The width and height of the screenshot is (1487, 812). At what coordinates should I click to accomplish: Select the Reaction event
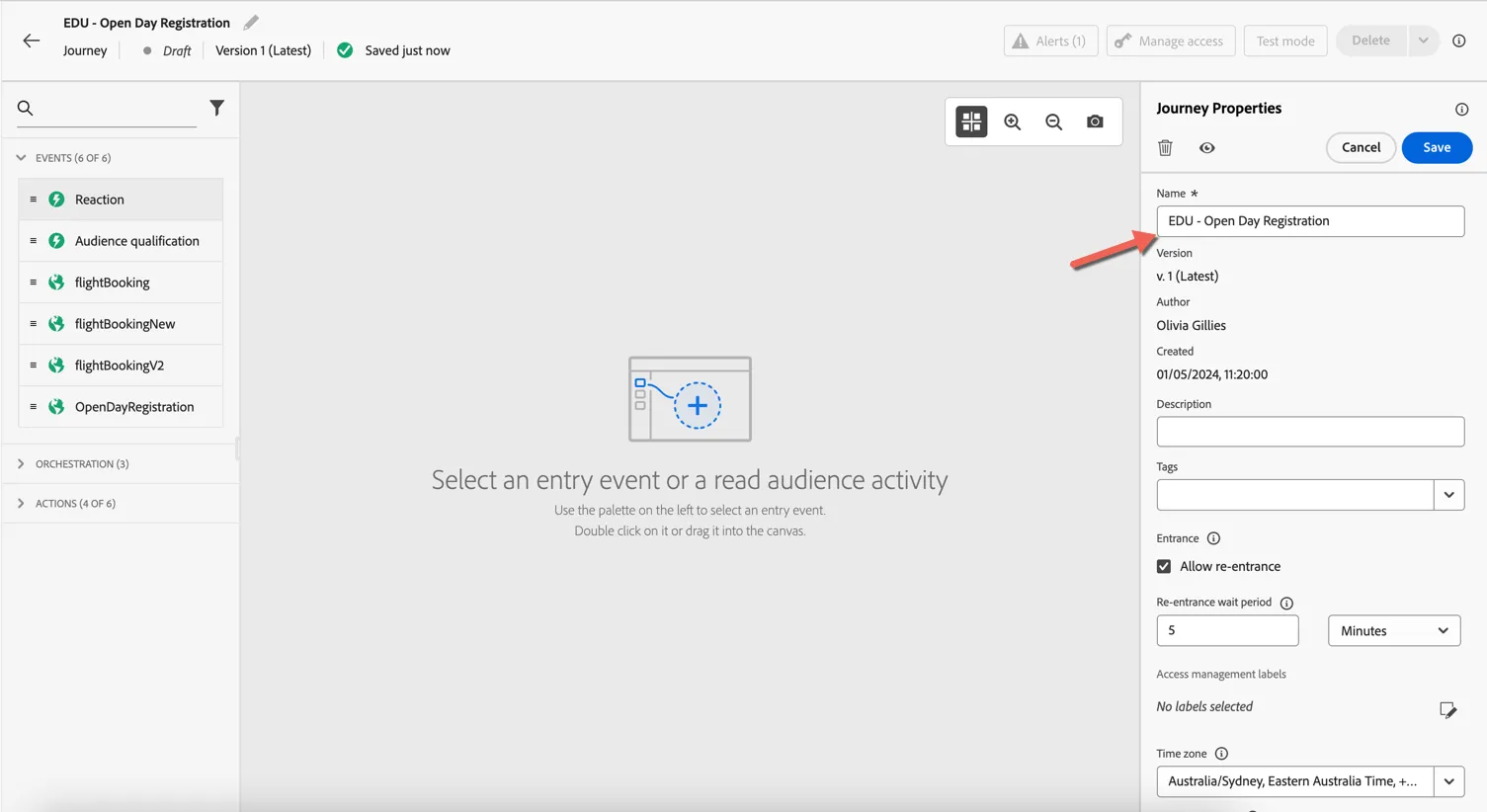(121, 200)
